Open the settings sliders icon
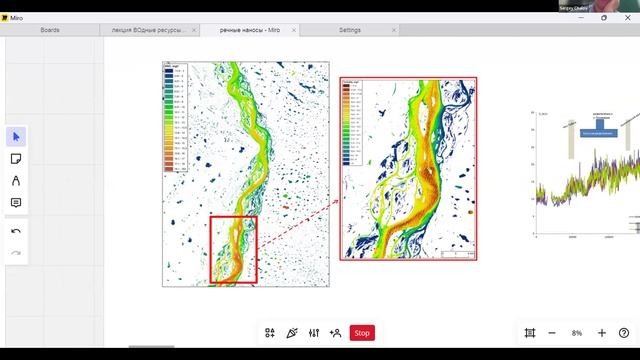 pos(314,333)
